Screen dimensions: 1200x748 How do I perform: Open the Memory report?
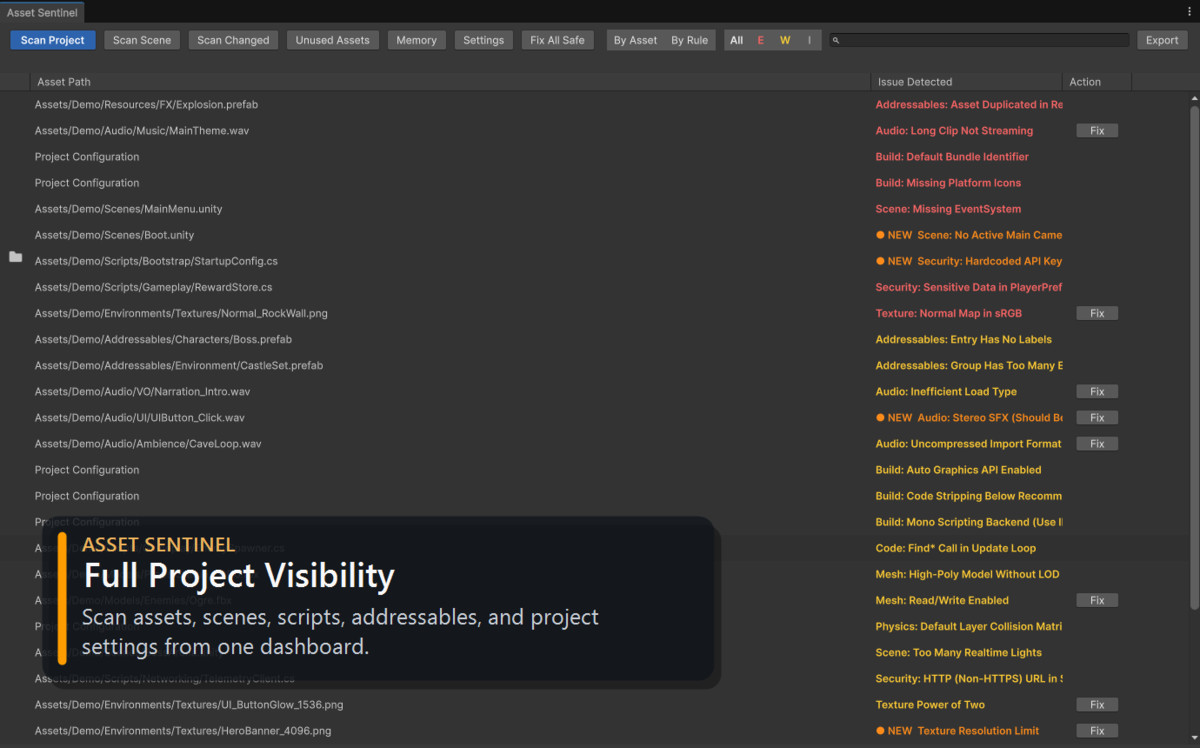coord(416,40)
